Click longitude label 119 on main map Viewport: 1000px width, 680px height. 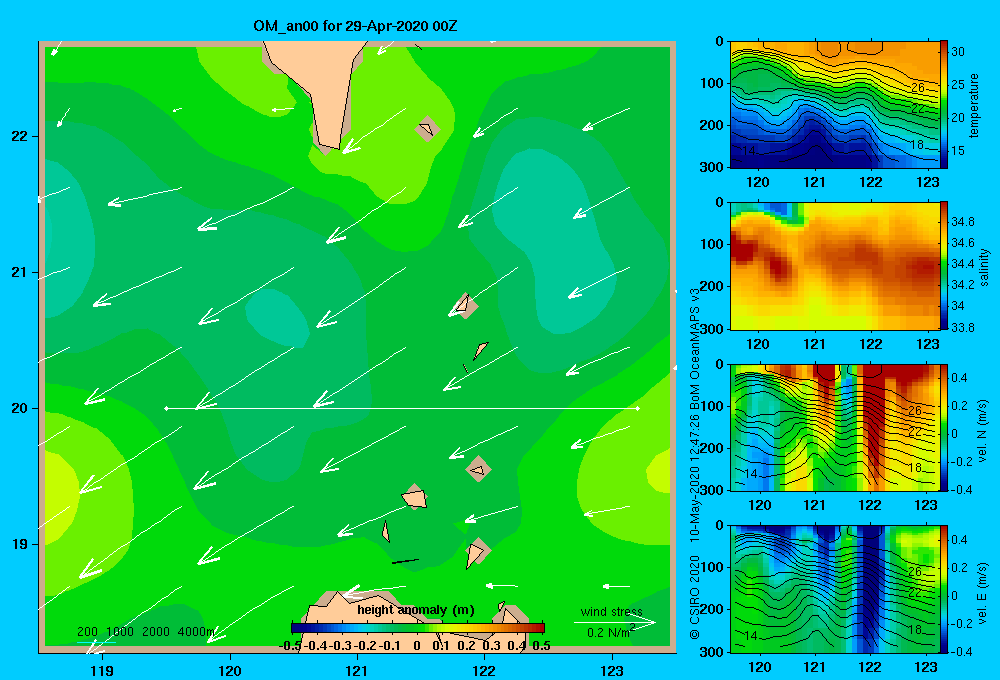pyautogui.click(x=102, y=670)
